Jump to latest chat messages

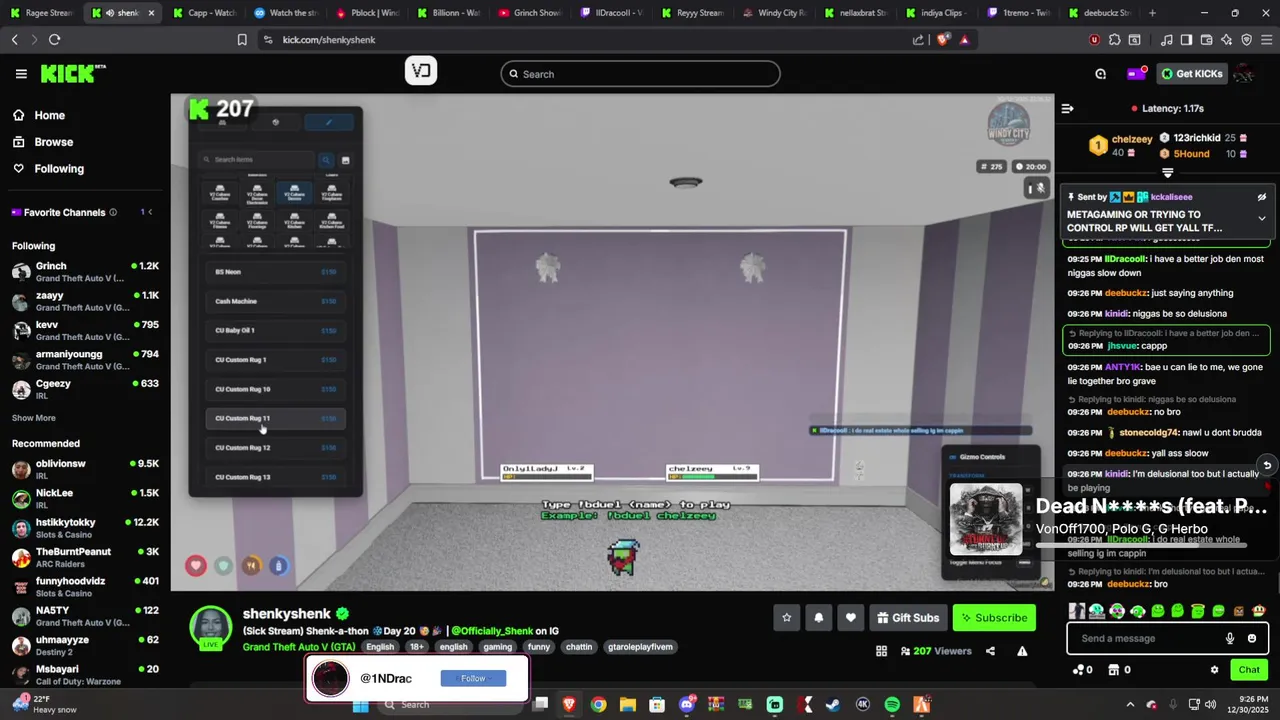click(1266, 465)
